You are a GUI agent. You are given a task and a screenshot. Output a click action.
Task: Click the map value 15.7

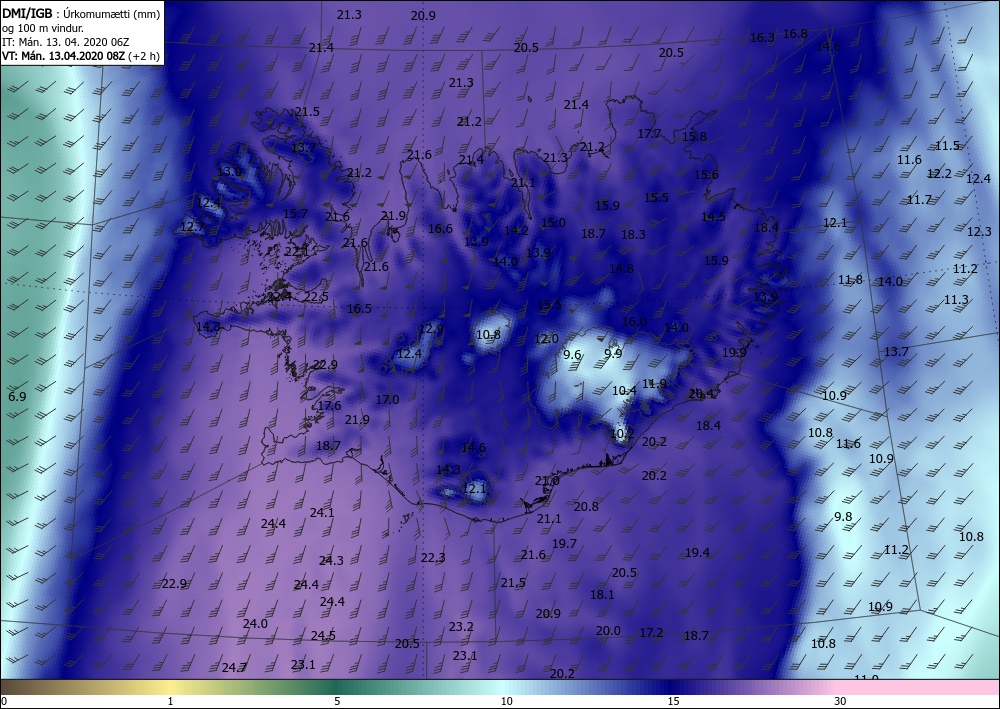click(x=295, y=214)
